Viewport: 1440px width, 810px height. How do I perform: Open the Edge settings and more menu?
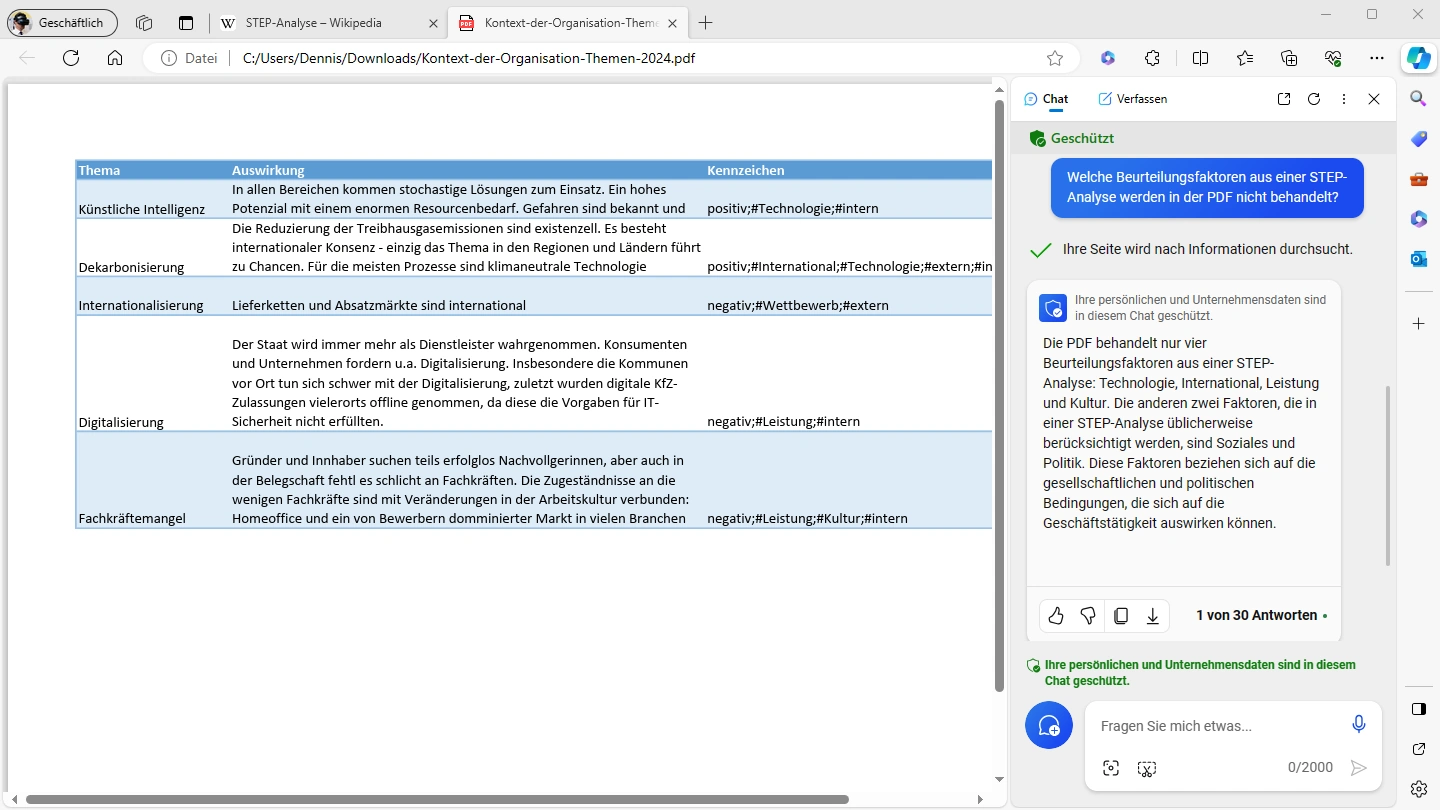pyautogui.click(x=1377, y=58)
